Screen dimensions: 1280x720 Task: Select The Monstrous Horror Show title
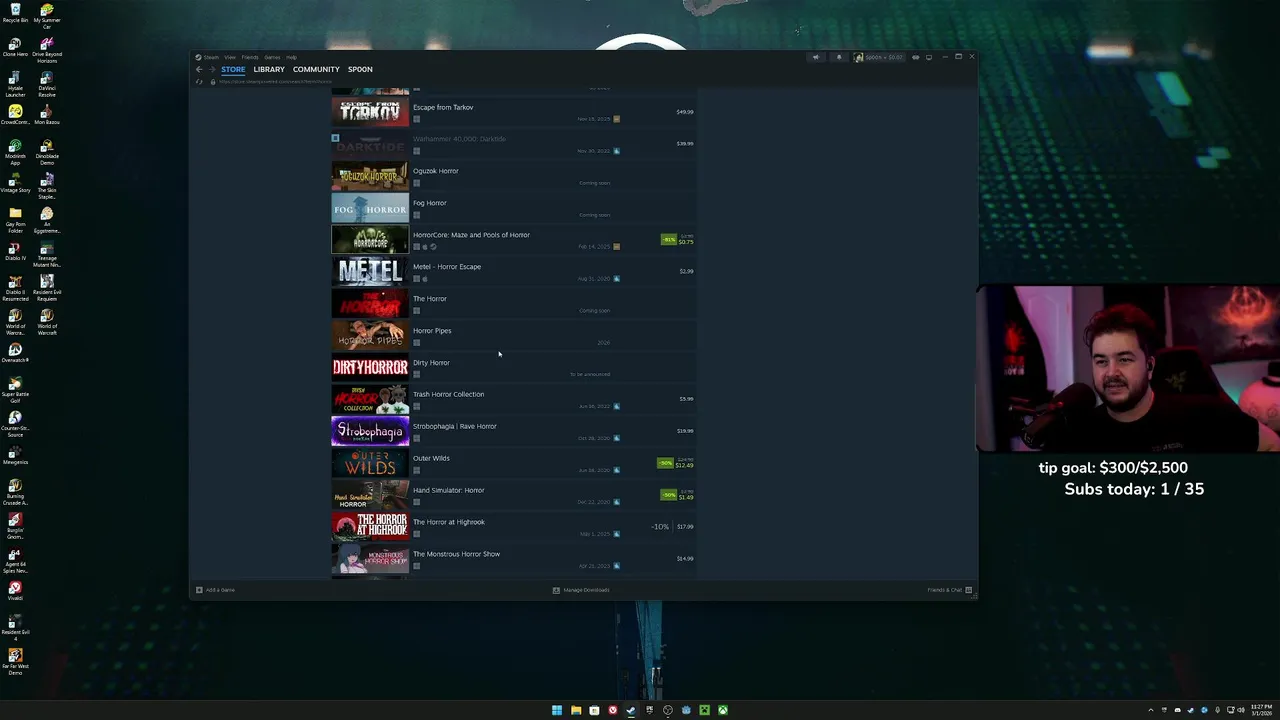[x=457, y=554]
